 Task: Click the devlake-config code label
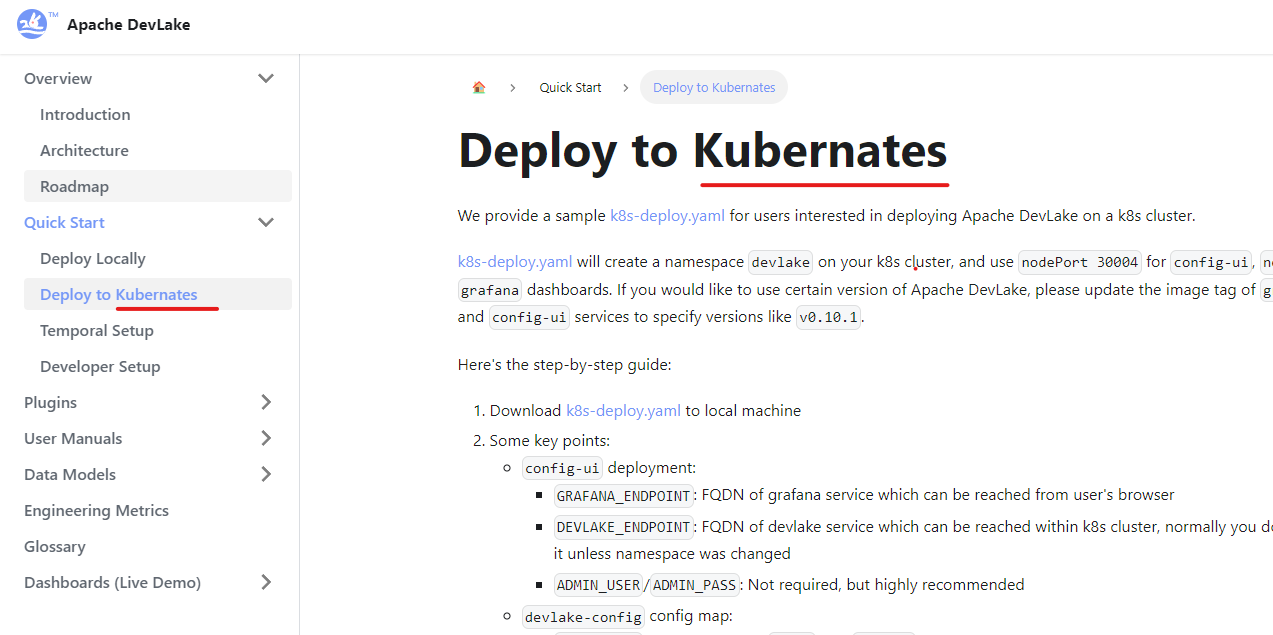583,617
